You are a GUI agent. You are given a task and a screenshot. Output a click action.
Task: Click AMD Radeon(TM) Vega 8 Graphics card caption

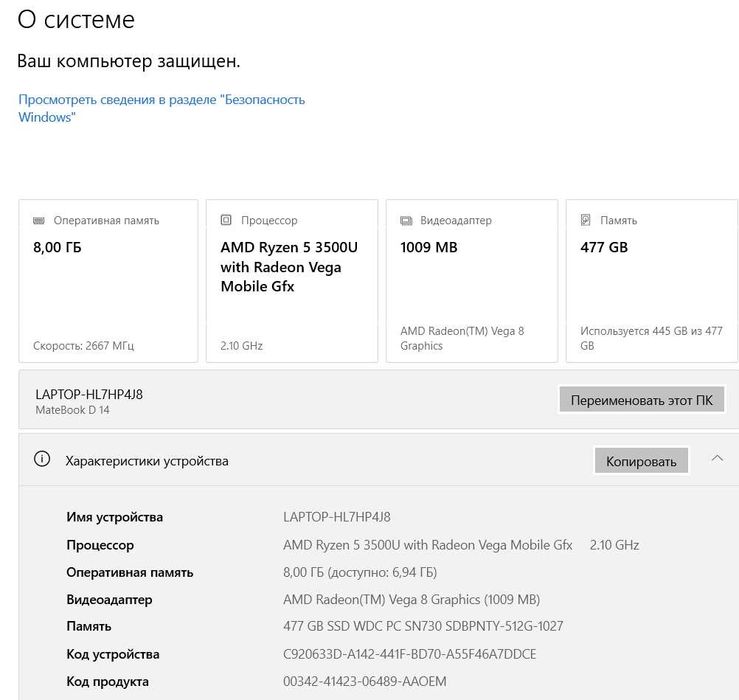tap(462, 338)
